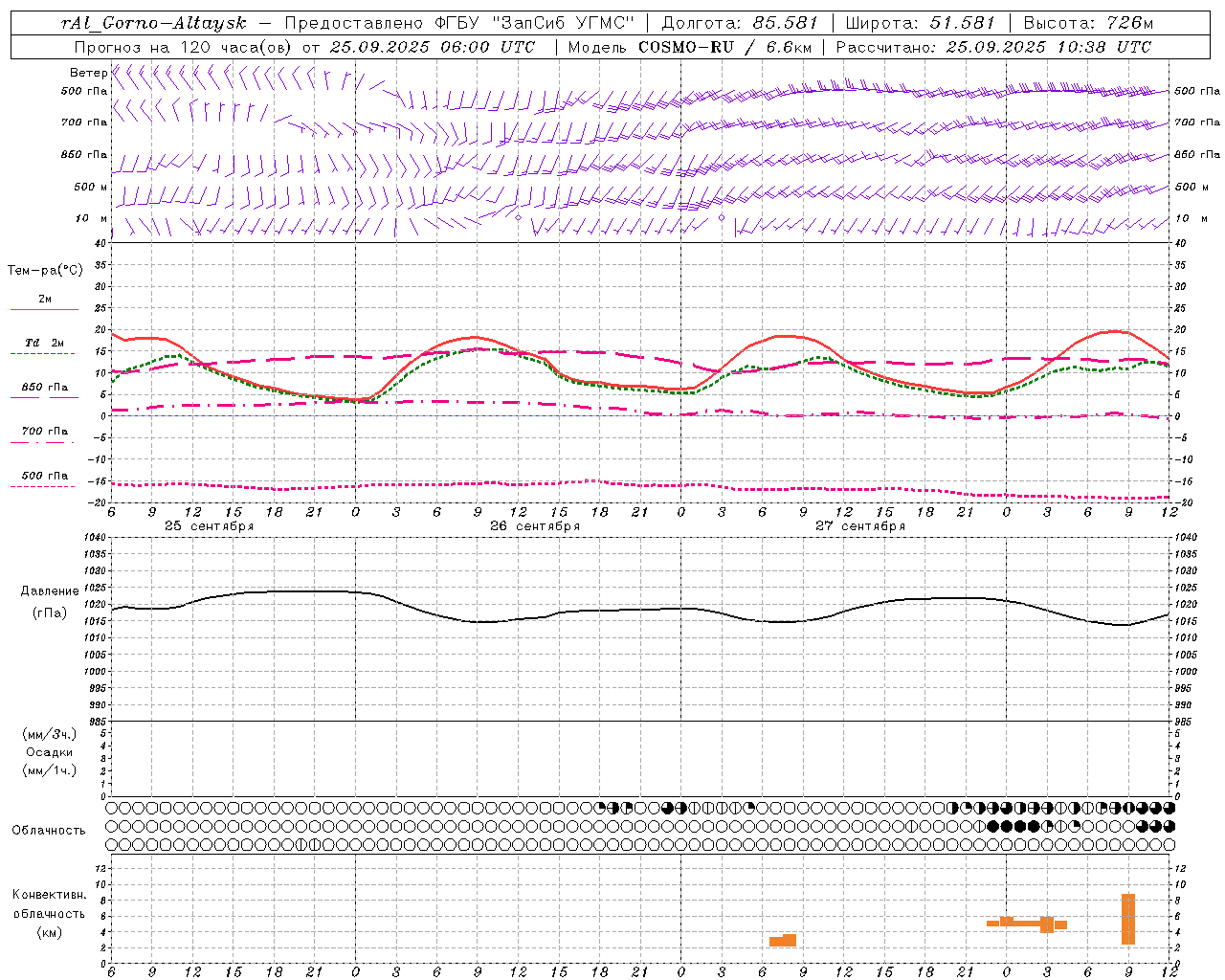Click the 27 сентября date label
Screen dimensions: 1225x980
[860, 526]
